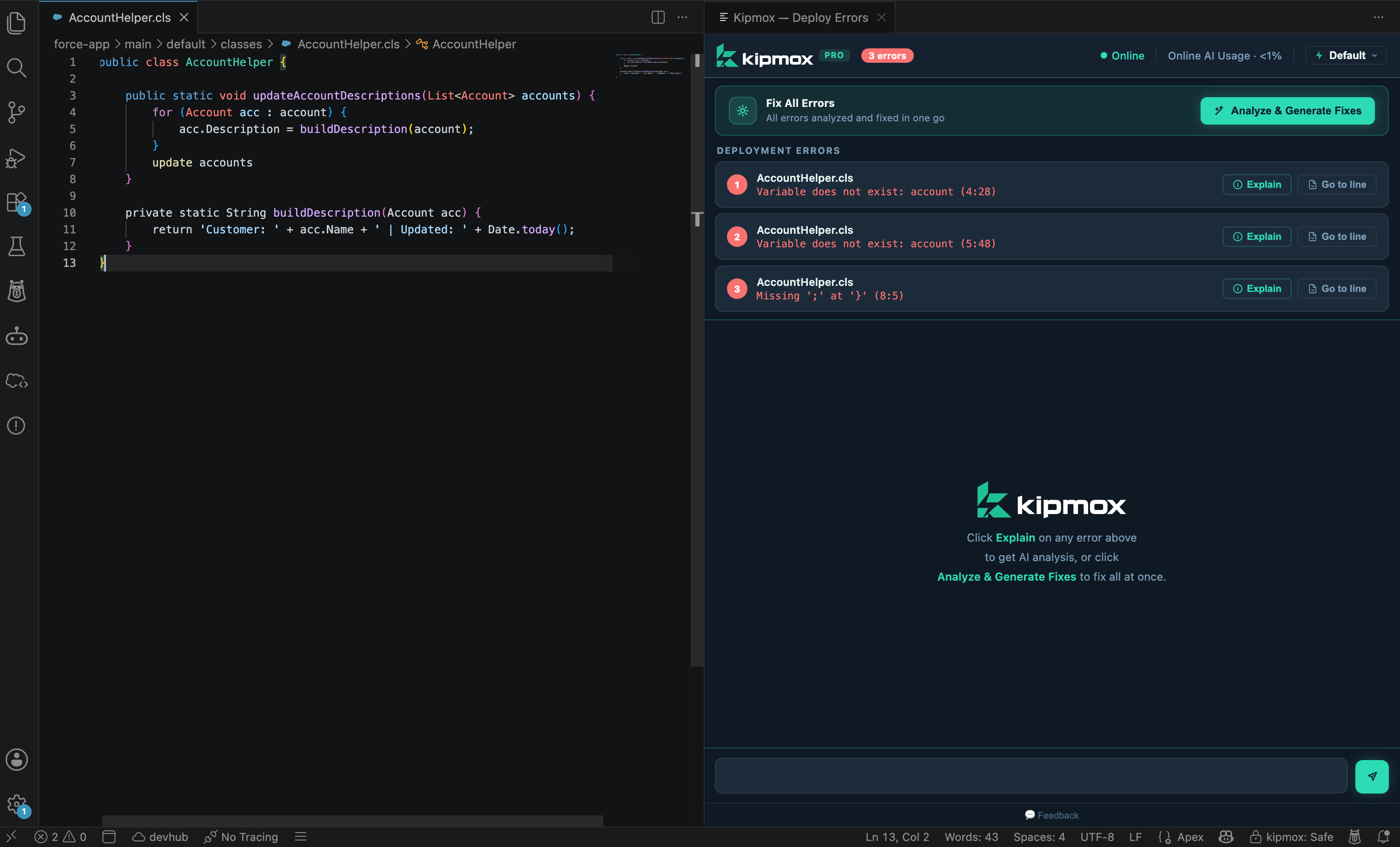Open the Feedback link
The image size is (1400, 847).
point(1052,815)
